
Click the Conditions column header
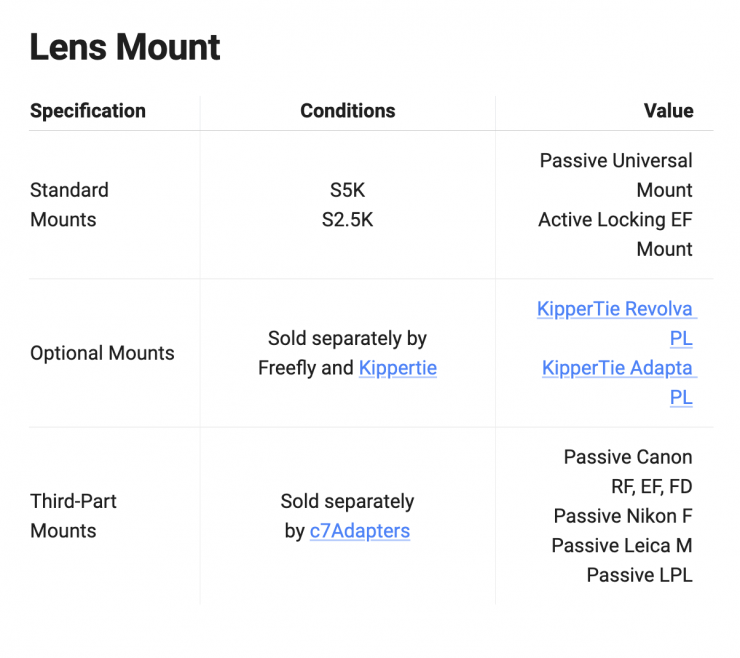(x=347, y=111)
